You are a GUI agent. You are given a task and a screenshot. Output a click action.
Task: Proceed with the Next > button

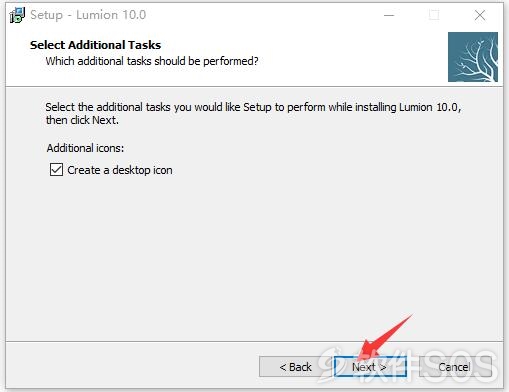[370, 367]
